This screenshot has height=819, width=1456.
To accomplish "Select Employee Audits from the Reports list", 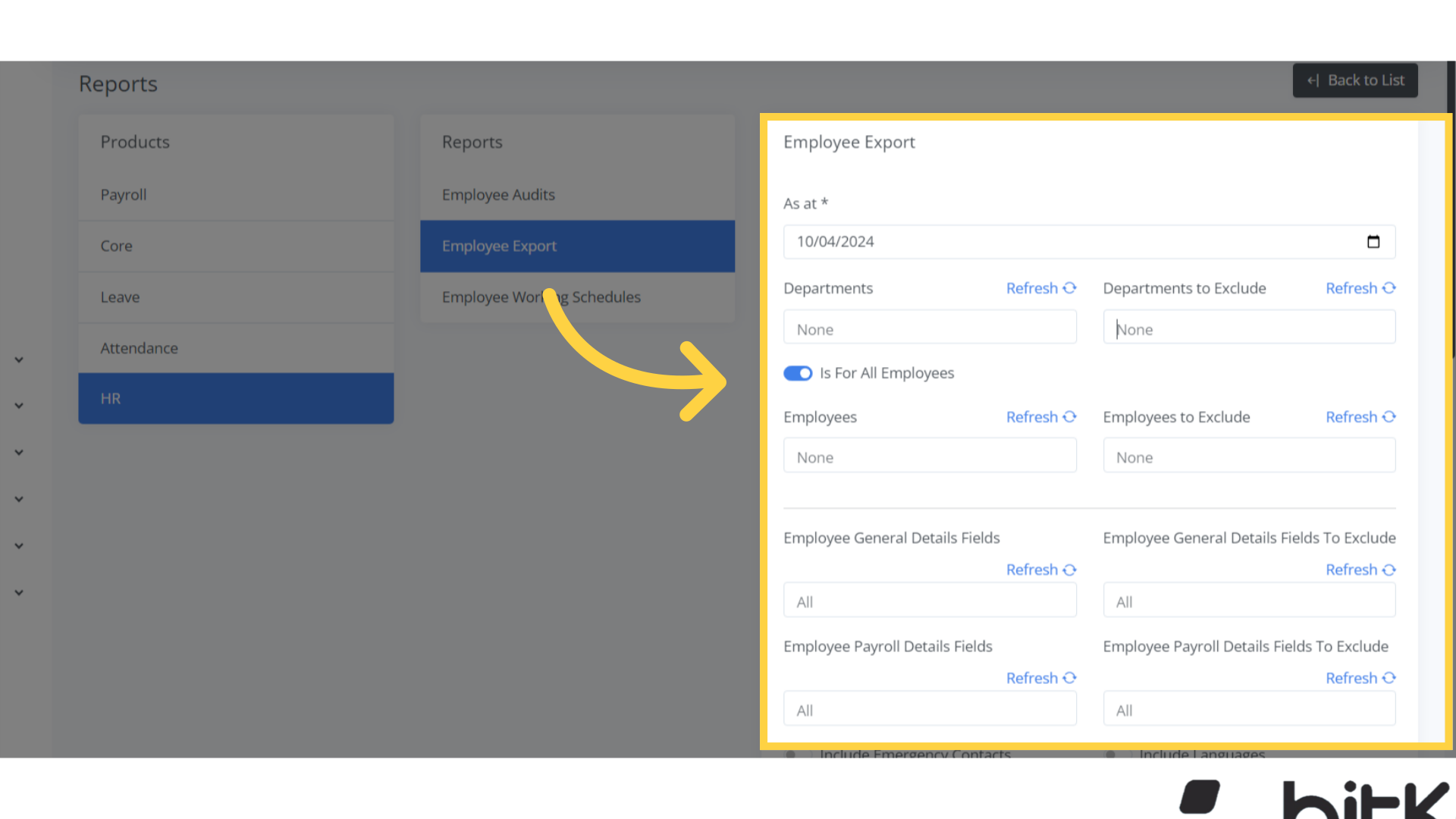I will 498,194.
